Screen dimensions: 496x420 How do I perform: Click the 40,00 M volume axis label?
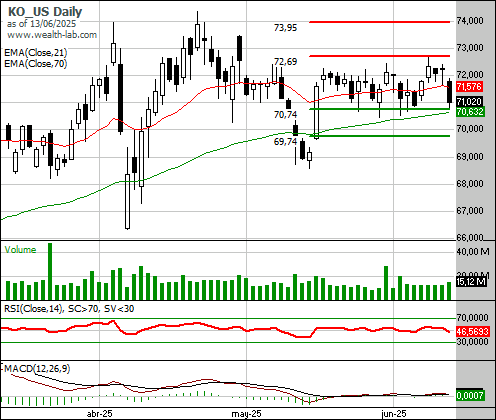473,252
